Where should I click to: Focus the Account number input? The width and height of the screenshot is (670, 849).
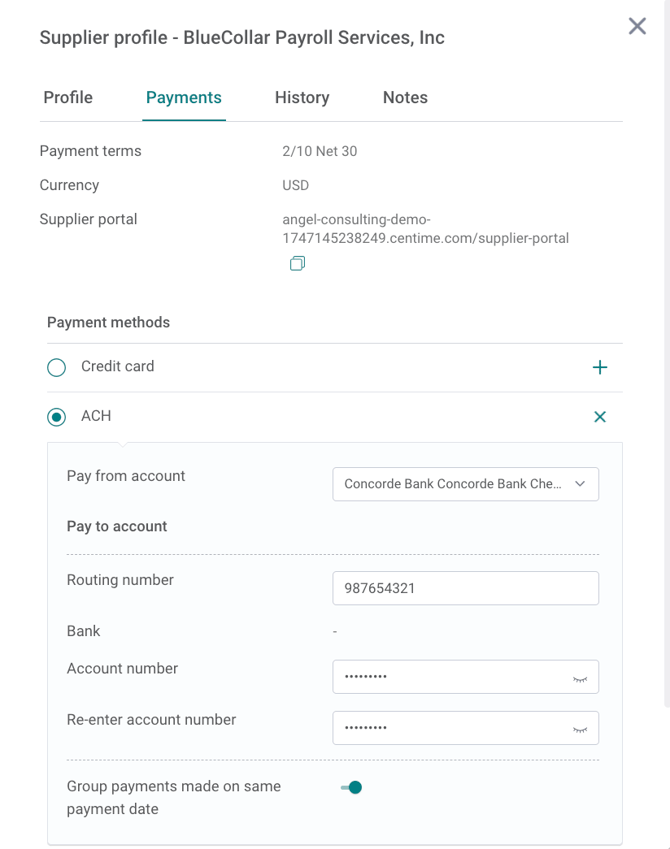[465, 677]
